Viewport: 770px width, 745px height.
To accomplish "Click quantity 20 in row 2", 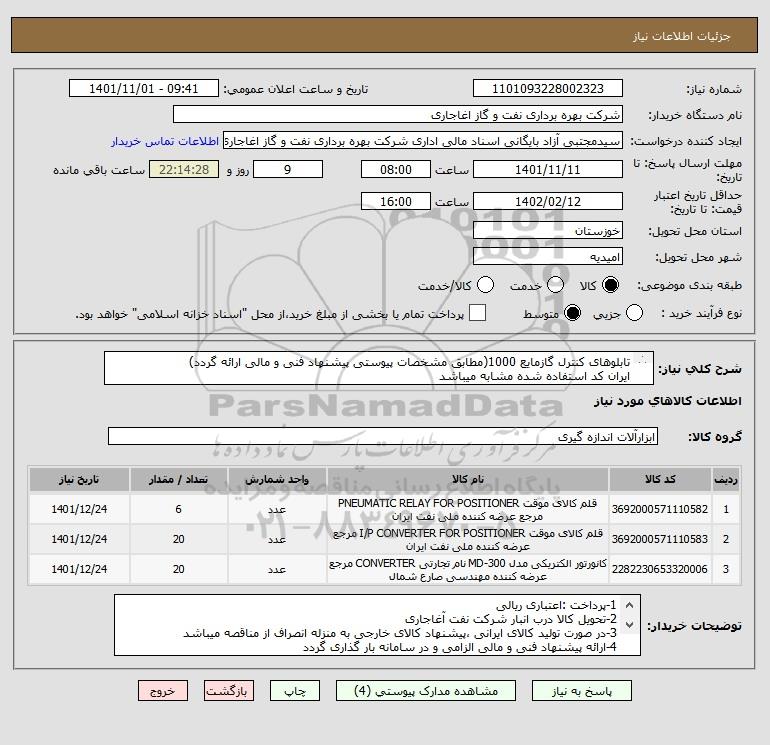I will click(x=178, y=539).
